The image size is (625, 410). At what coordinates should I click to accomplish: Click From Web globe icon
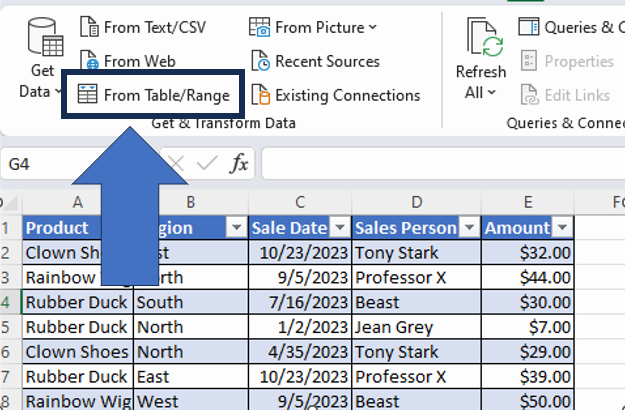click(89, 61)
